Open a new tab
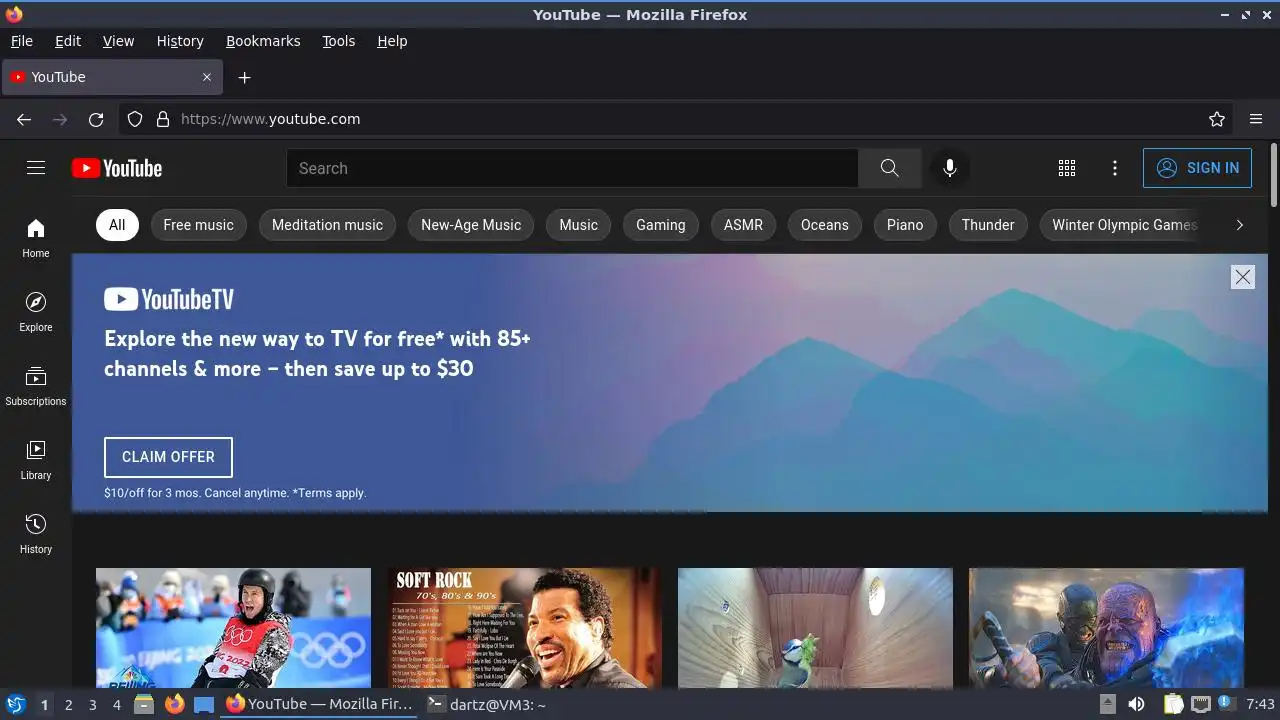 [244, 77]
